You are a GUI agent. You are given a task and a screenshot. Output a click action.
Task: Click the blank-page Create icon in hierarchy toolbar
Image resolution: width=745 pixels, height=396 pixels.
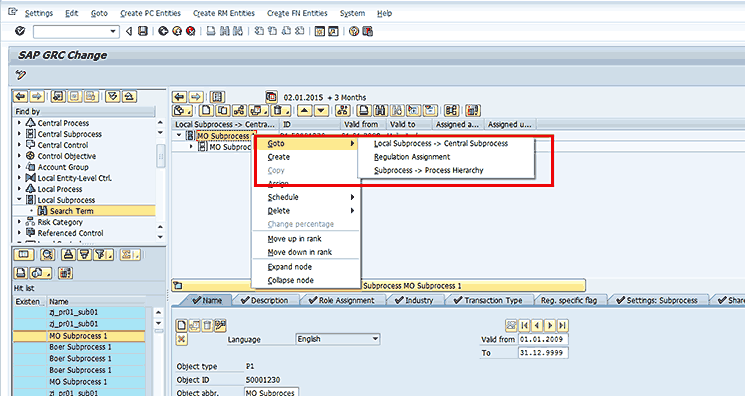pos(206,111)
